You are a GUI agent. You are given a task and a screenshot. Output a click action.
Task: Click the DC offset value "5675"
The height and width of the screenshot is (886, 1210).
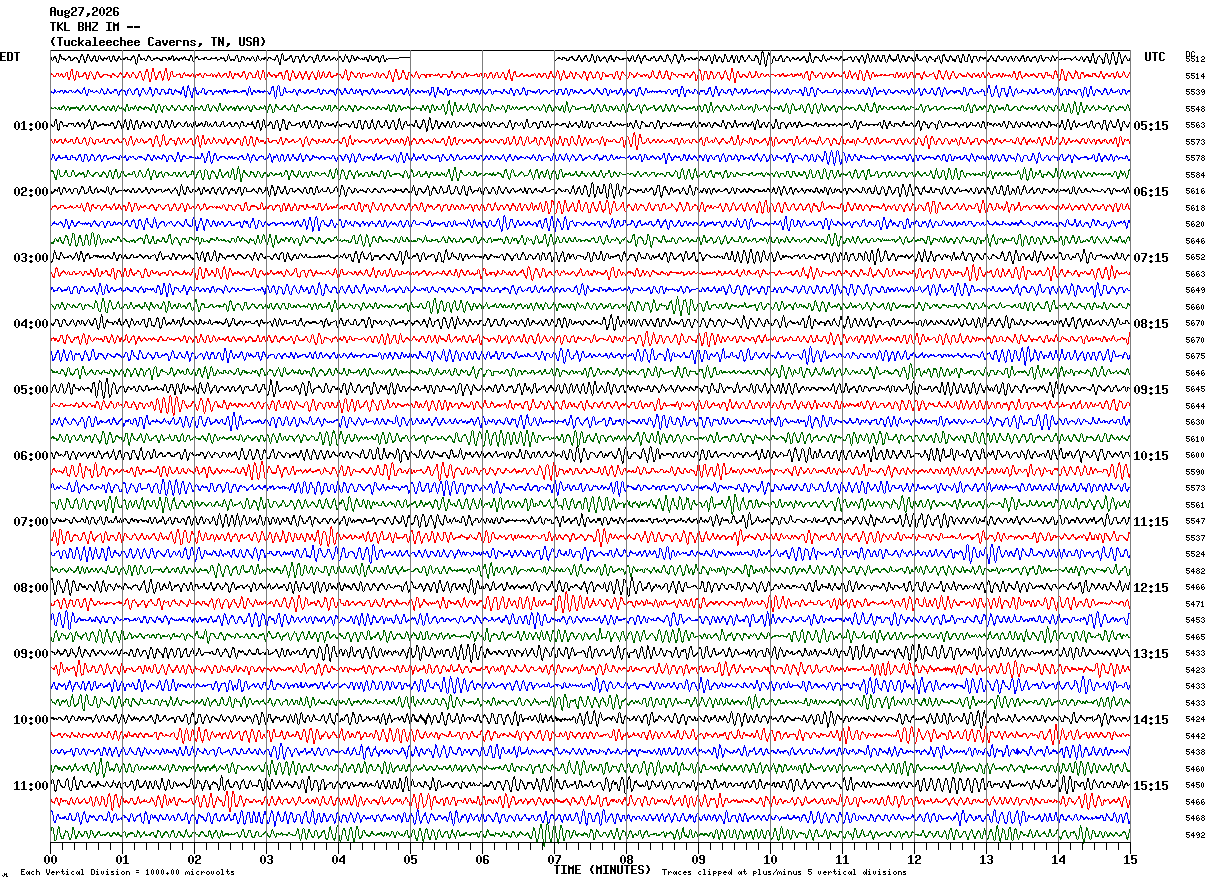pyautogui.click(x=1195, y=357)
